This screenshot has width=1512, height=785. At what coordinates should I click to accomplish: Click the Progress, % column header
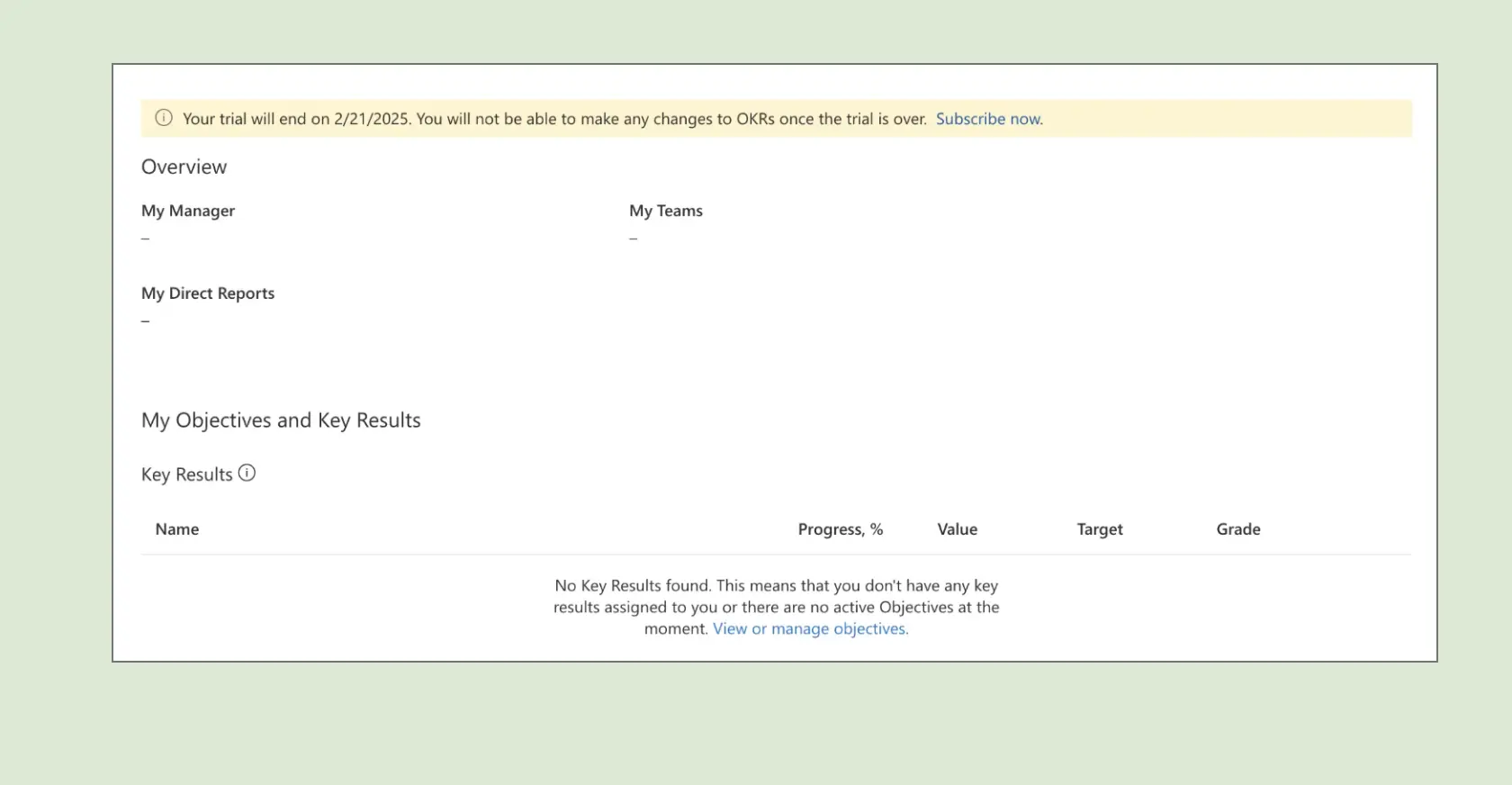click(x=841, y=529)
